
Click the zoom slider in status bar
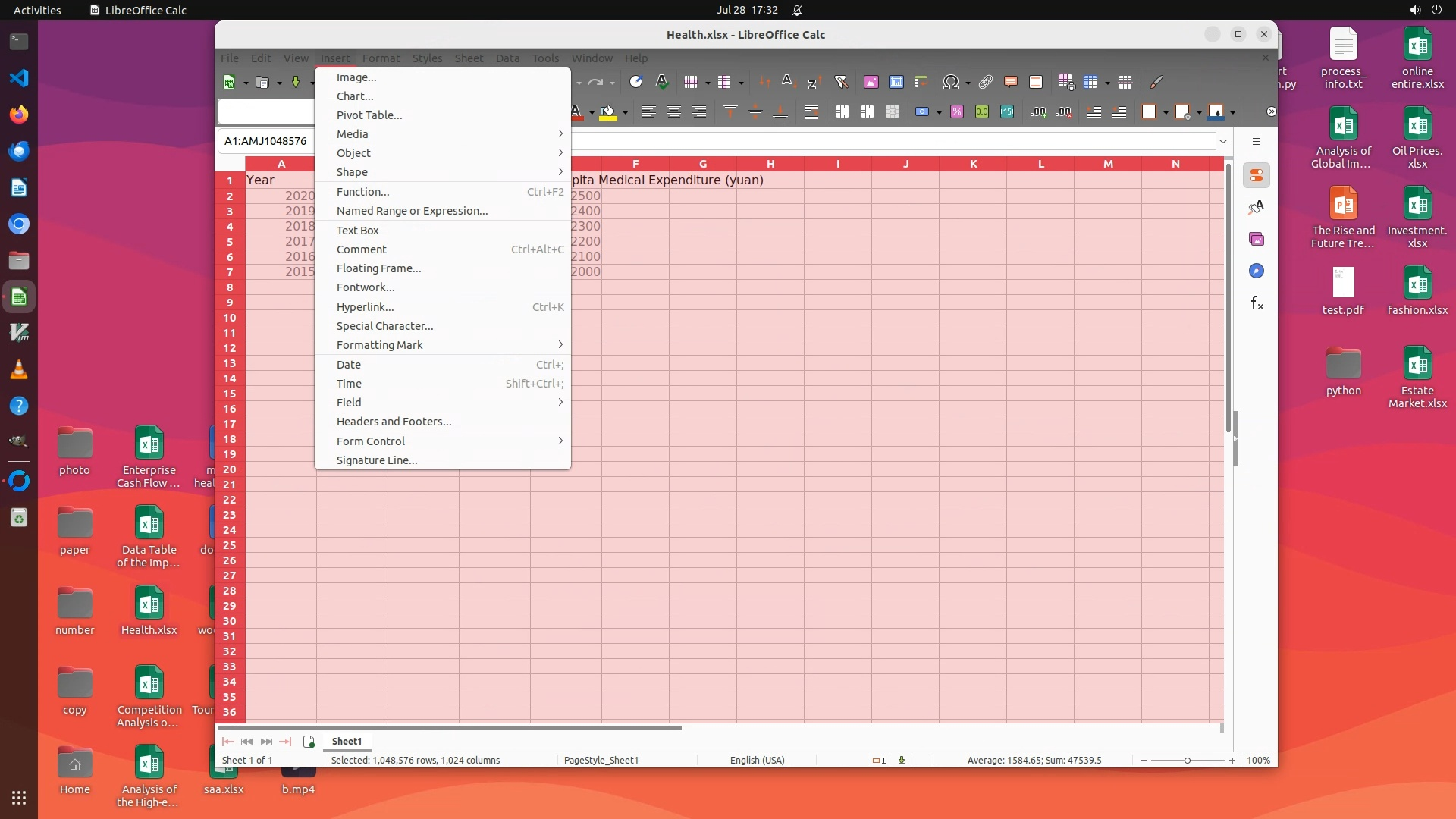click(x=1187, y=761)
